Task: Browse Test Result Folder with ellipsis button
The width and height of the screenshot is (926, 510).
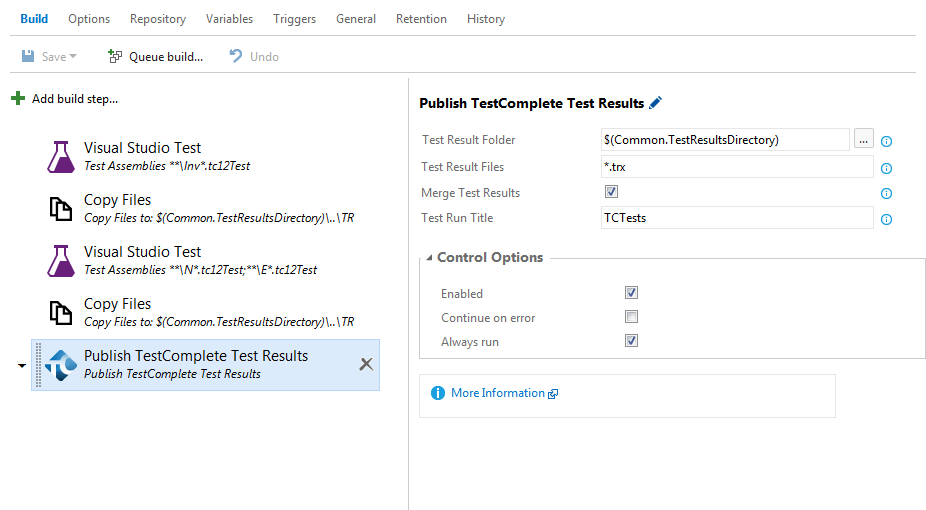Action: [864, 140]
